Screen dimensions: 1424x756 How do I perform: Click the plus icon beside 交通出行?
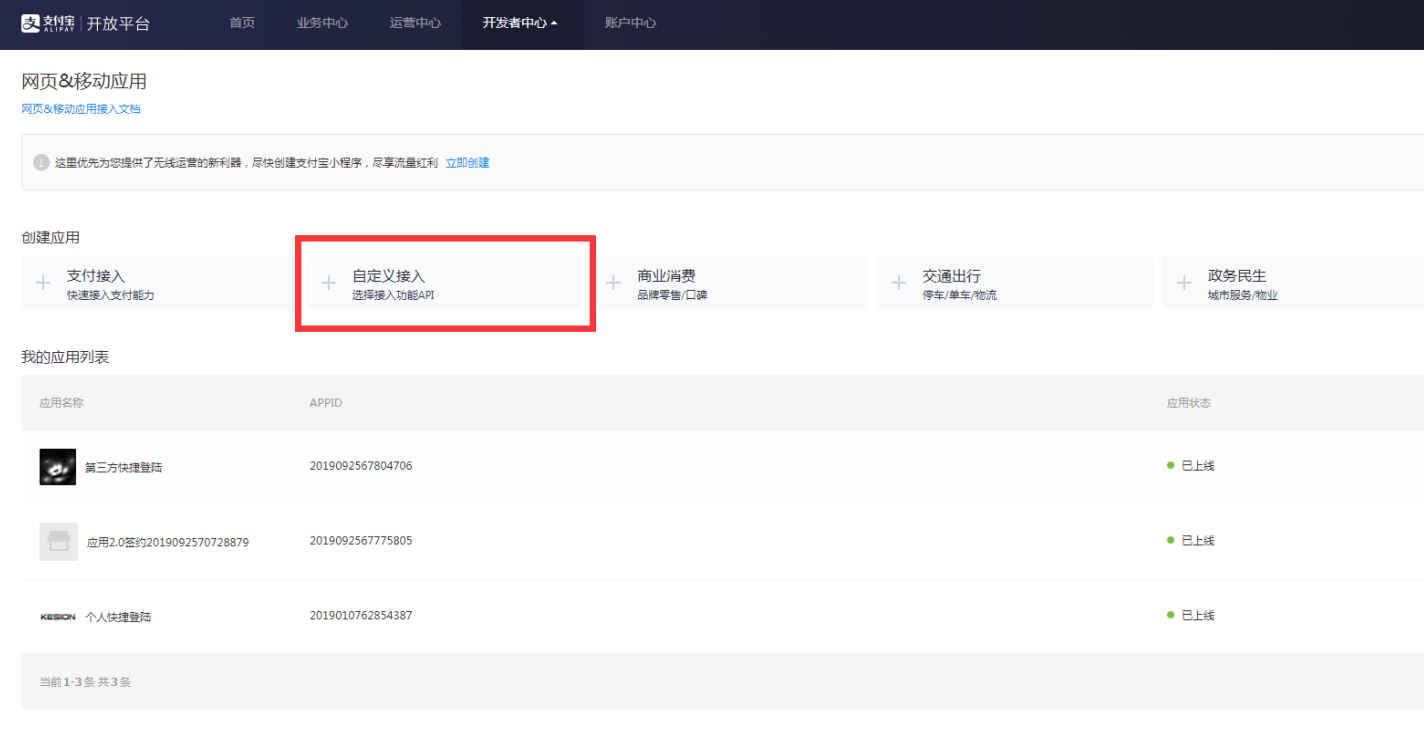[899, 283]
